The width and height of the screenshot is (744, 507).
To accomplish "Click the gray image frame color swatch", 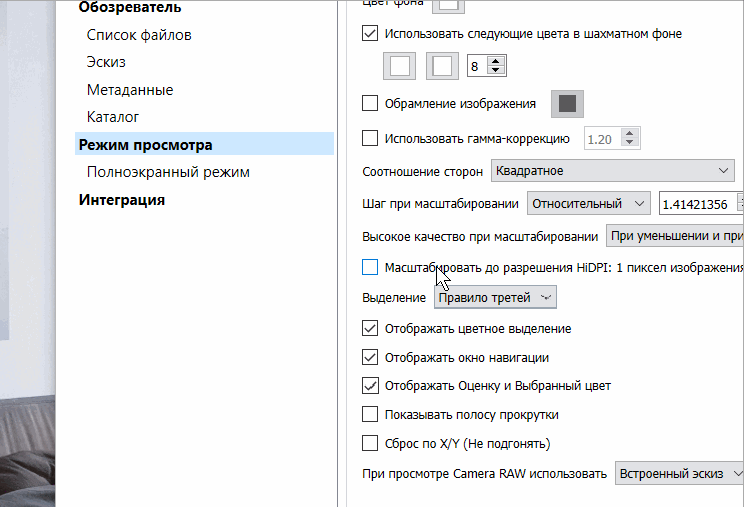I will point(567,104).
